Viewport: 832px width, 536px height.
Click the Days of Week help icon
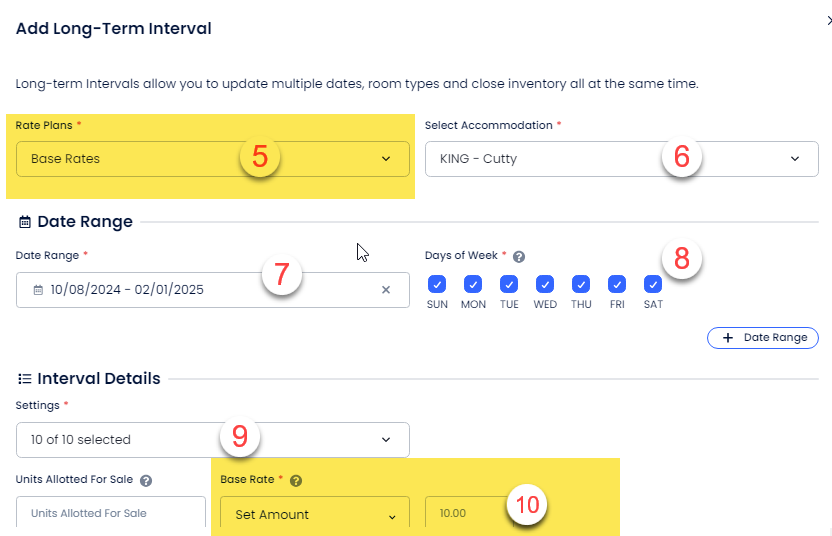click(519, 257)
